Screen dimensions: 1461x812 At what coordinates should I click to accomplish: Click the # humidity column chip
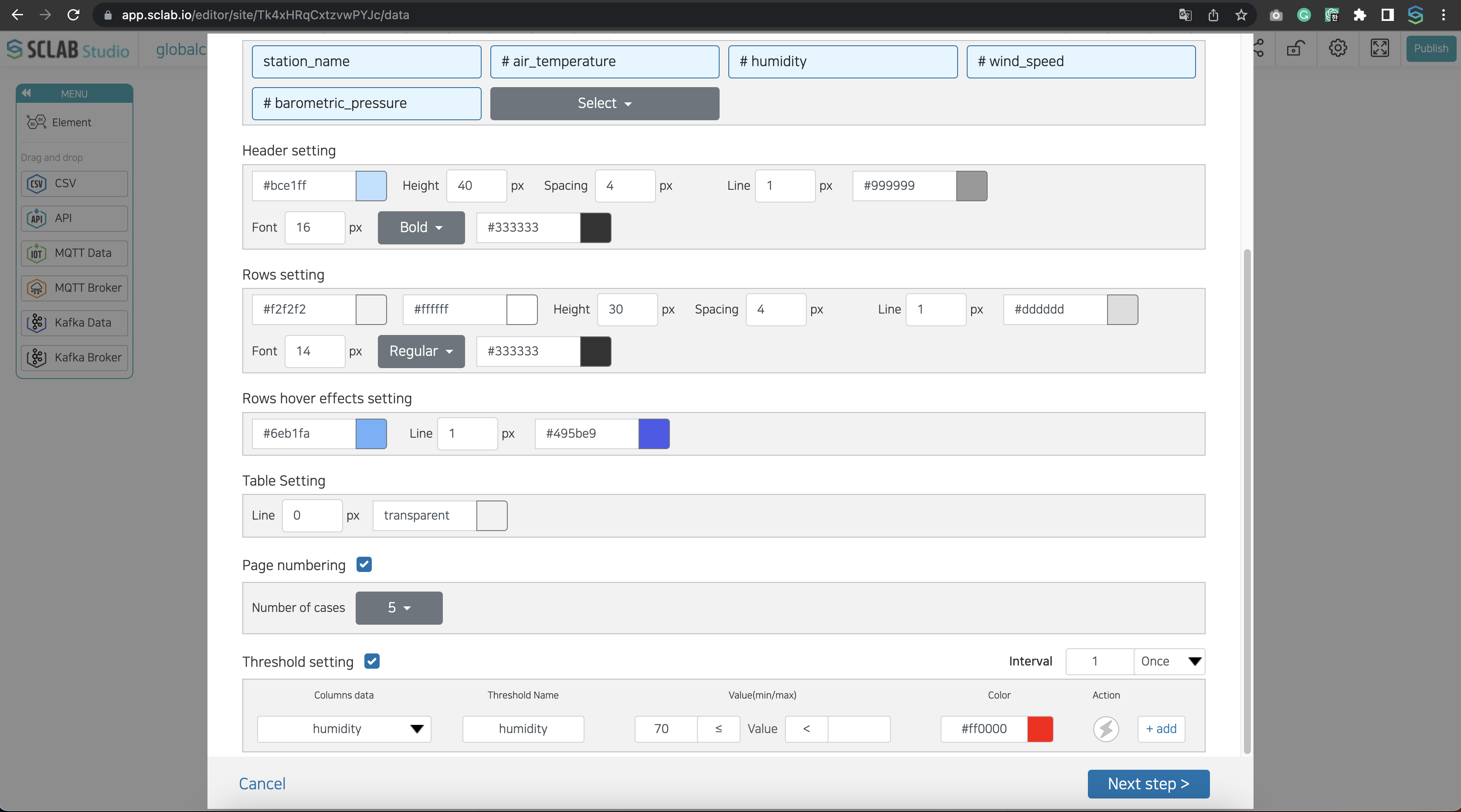(843, 61)
